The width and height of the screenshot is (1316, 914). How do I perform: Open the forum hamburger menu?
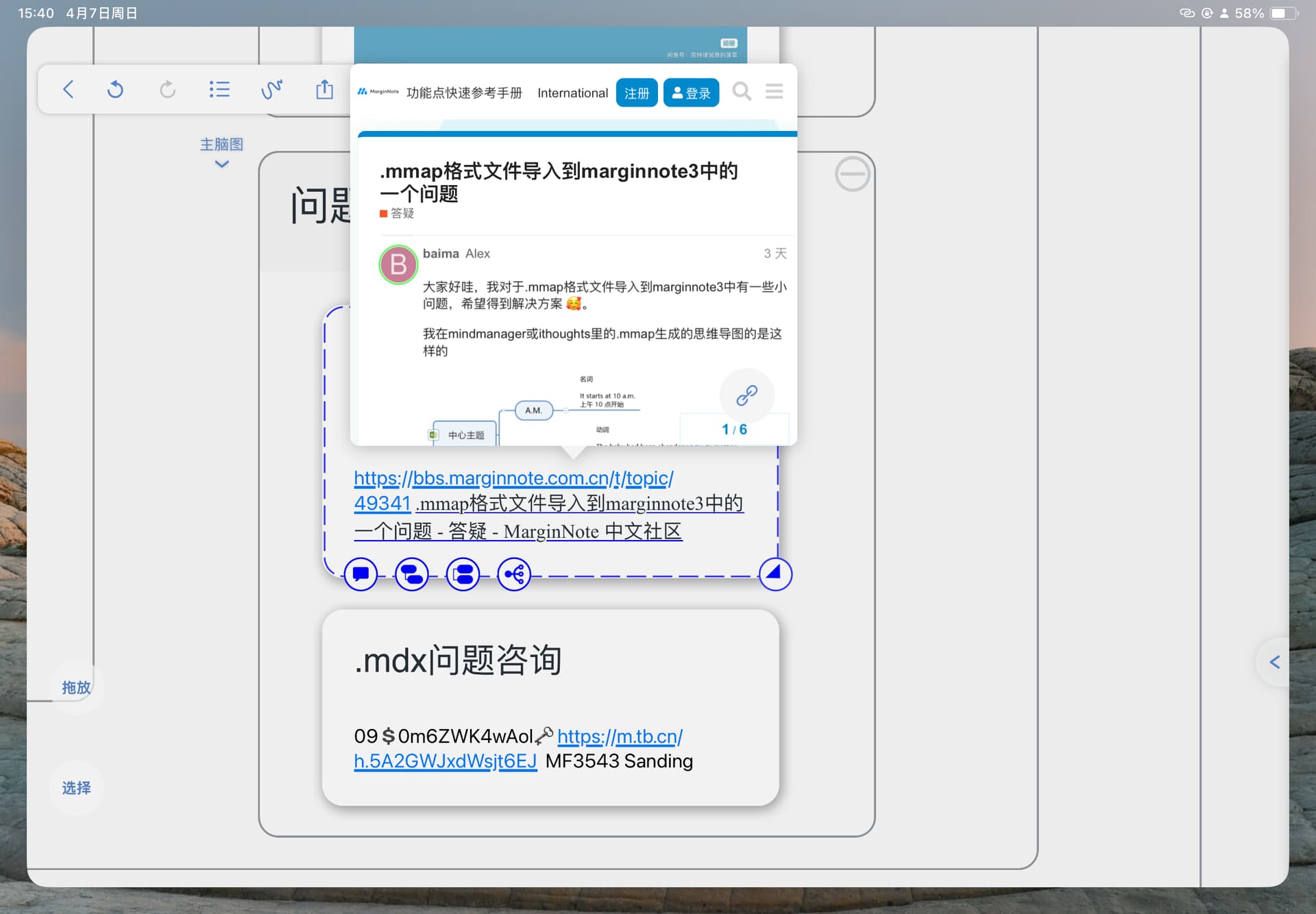(x=775, y=91)
